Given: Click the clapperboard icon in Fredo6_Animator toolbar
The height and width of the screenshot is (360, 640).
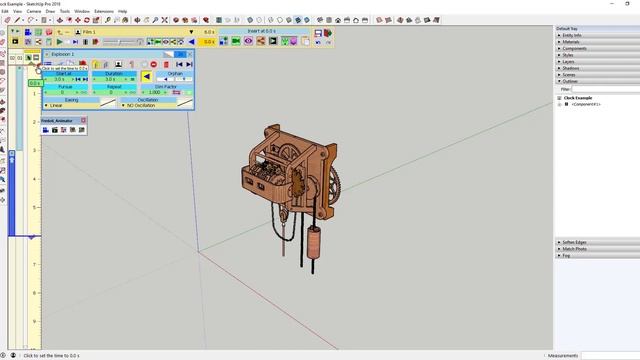Looking at the screenshot, I should [55, 130].
